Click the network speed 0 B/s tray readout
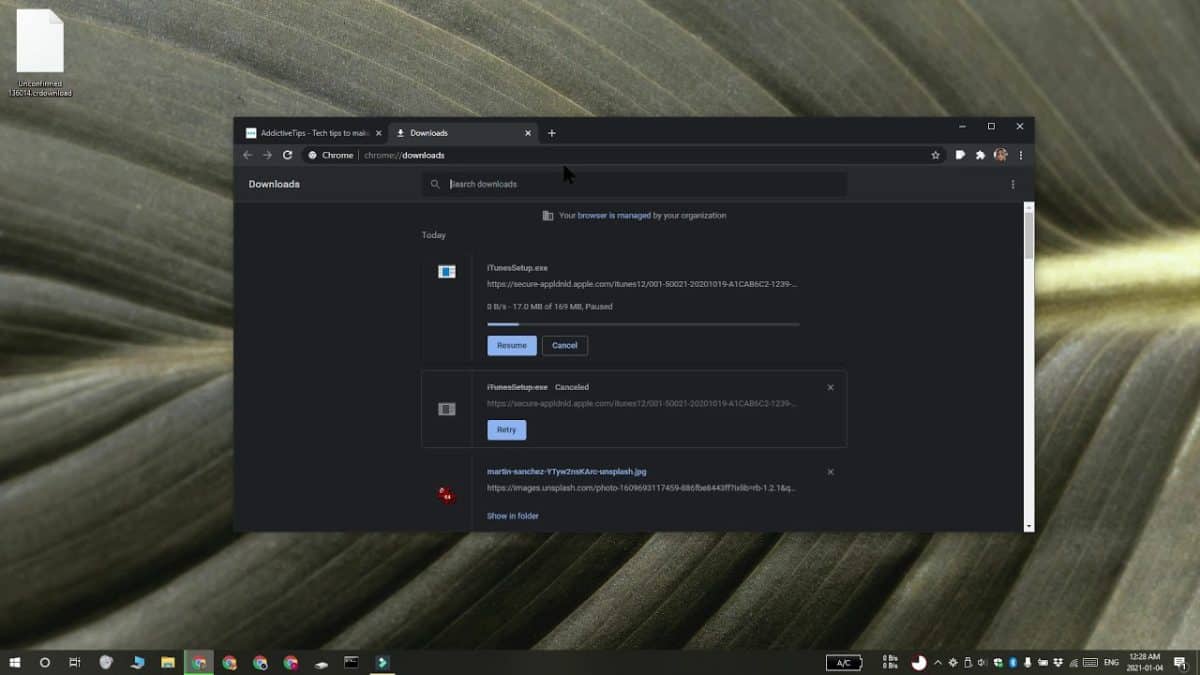Image resolution: width=1200 pixels, height=675 pixels. (890, 662)
